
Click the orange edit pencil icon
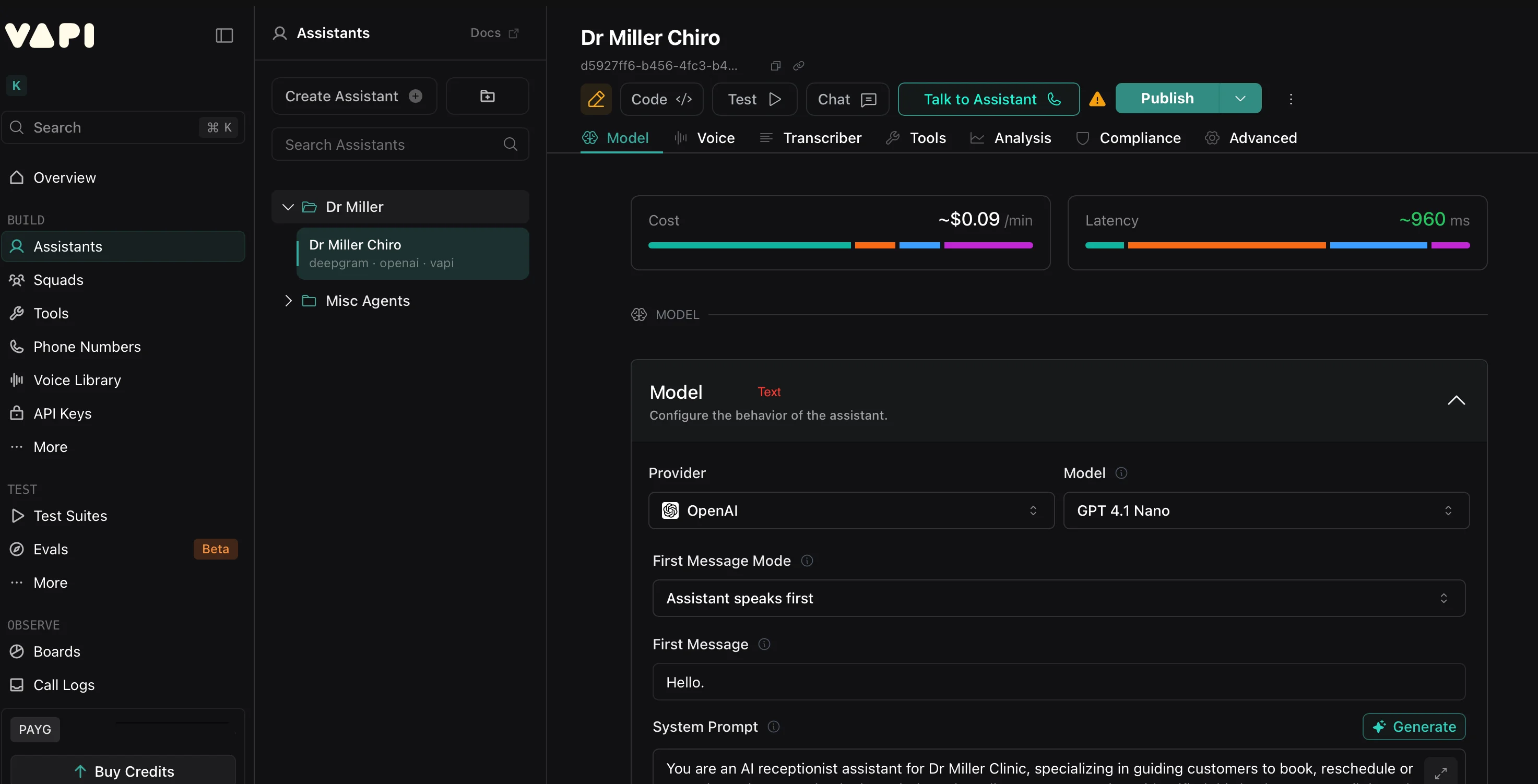(x=596, y=99)
